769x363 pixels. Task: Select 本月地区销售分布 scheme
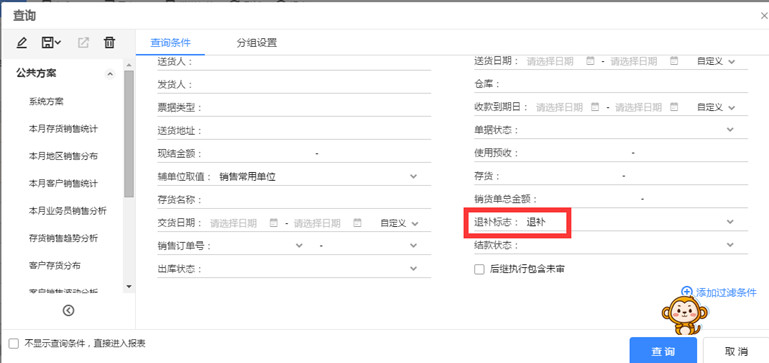pyautogui.click(x=63, y=156)
